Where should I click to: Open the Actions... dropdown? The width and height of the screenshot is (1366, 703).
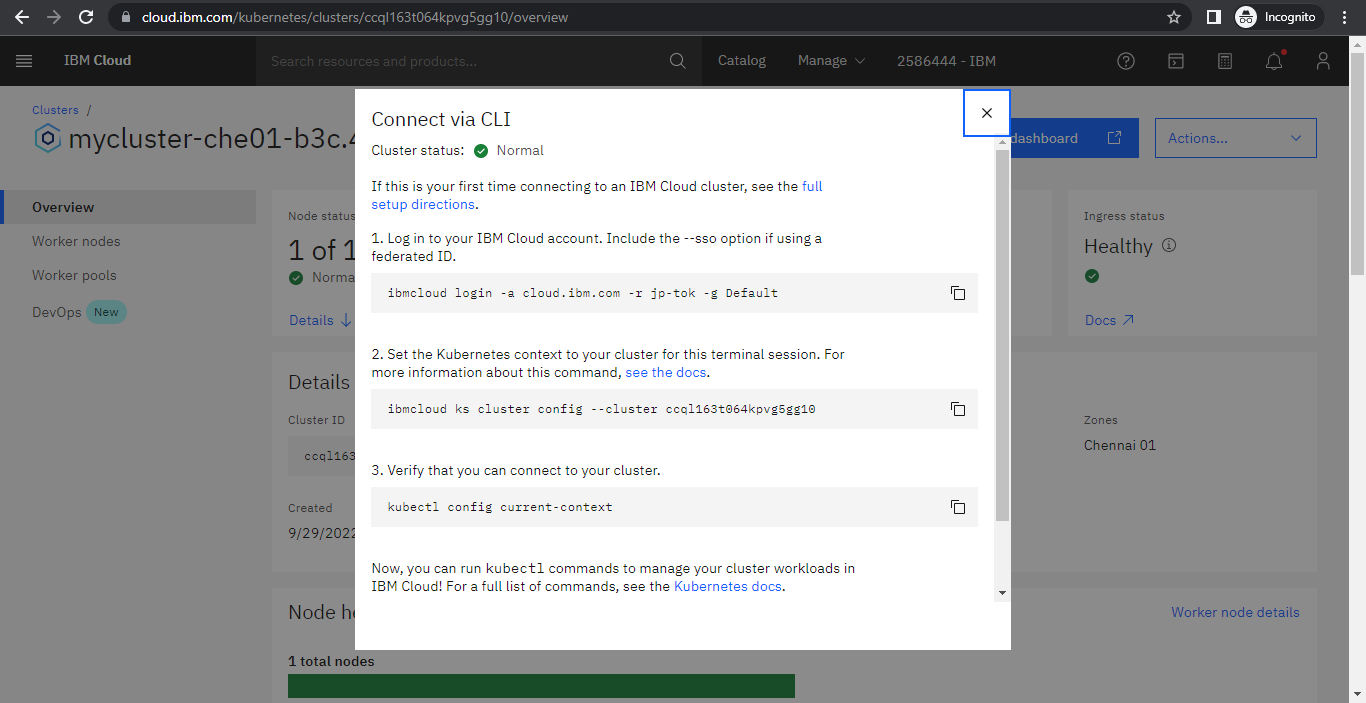click(x=1235, y=138)
